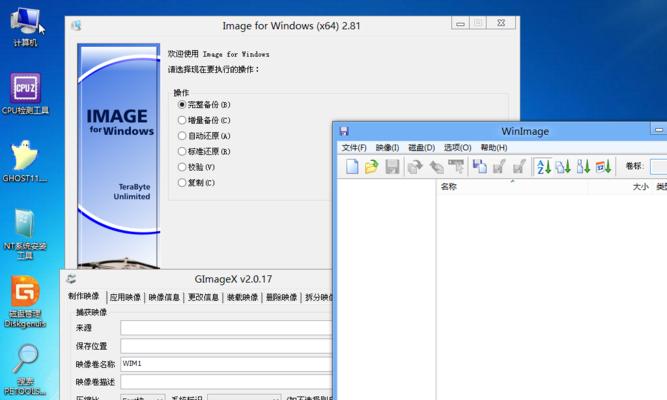Sort by file type icon in WinImage

point(563,166)
